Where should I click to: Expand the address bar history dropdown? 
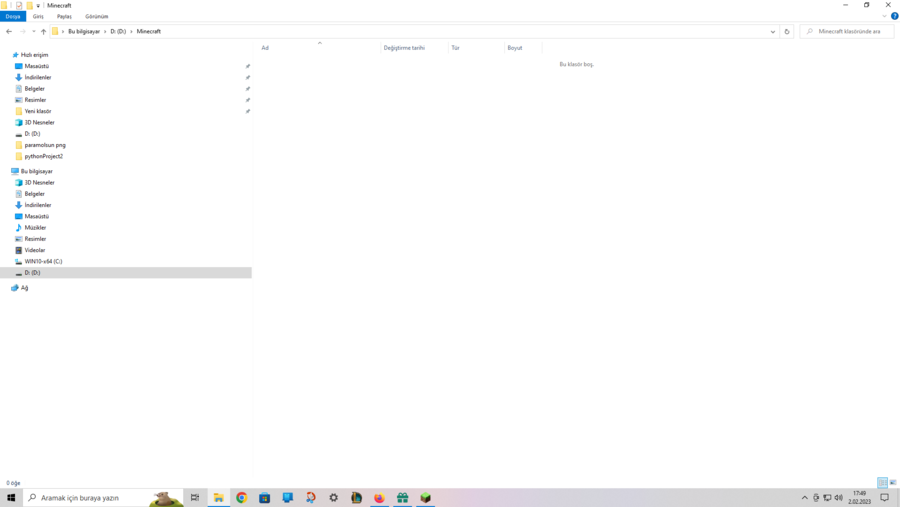(773, 32)
